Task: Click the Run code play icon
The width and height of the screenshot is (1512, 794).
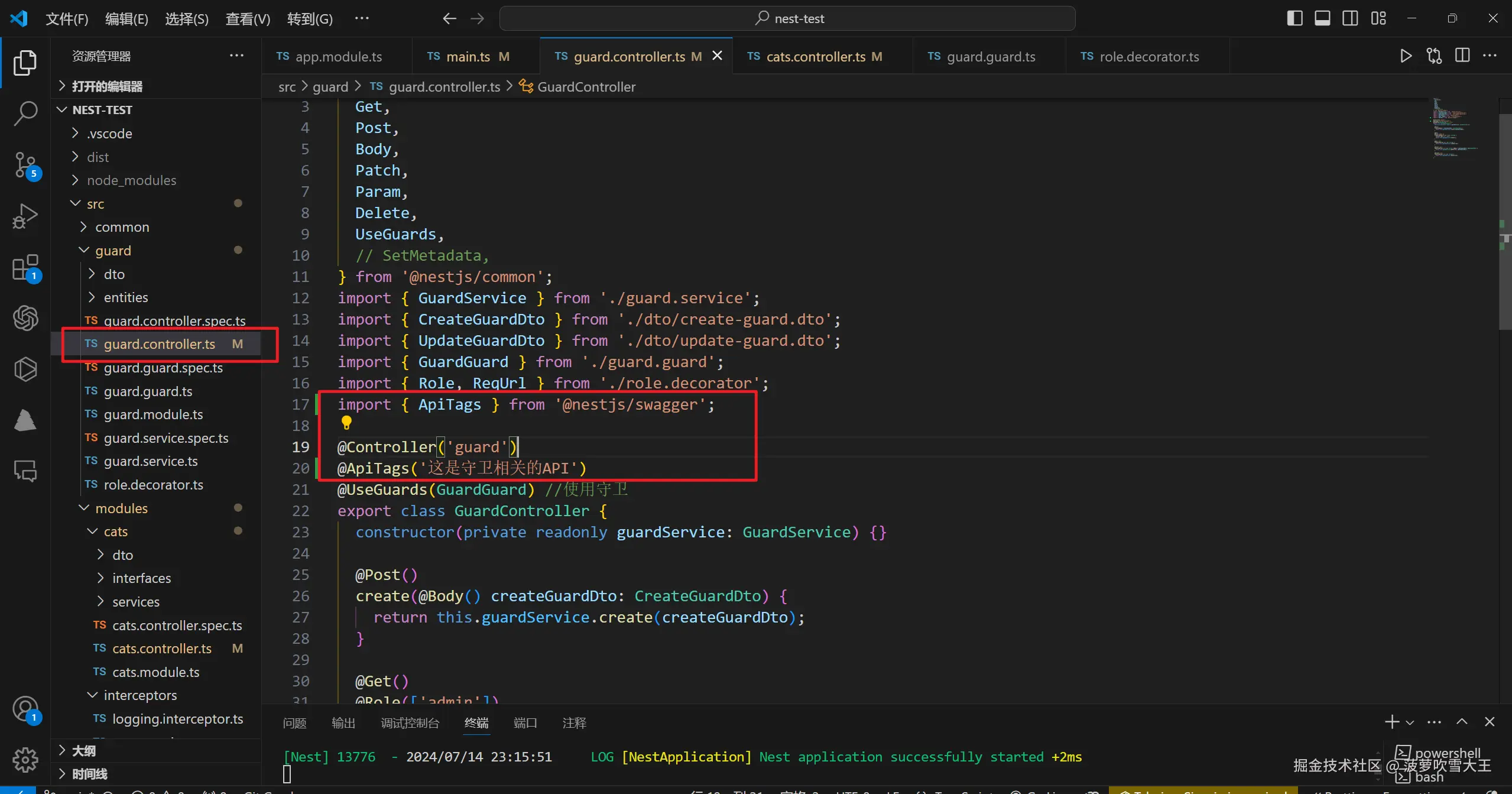Action: tap(1406, 56)
